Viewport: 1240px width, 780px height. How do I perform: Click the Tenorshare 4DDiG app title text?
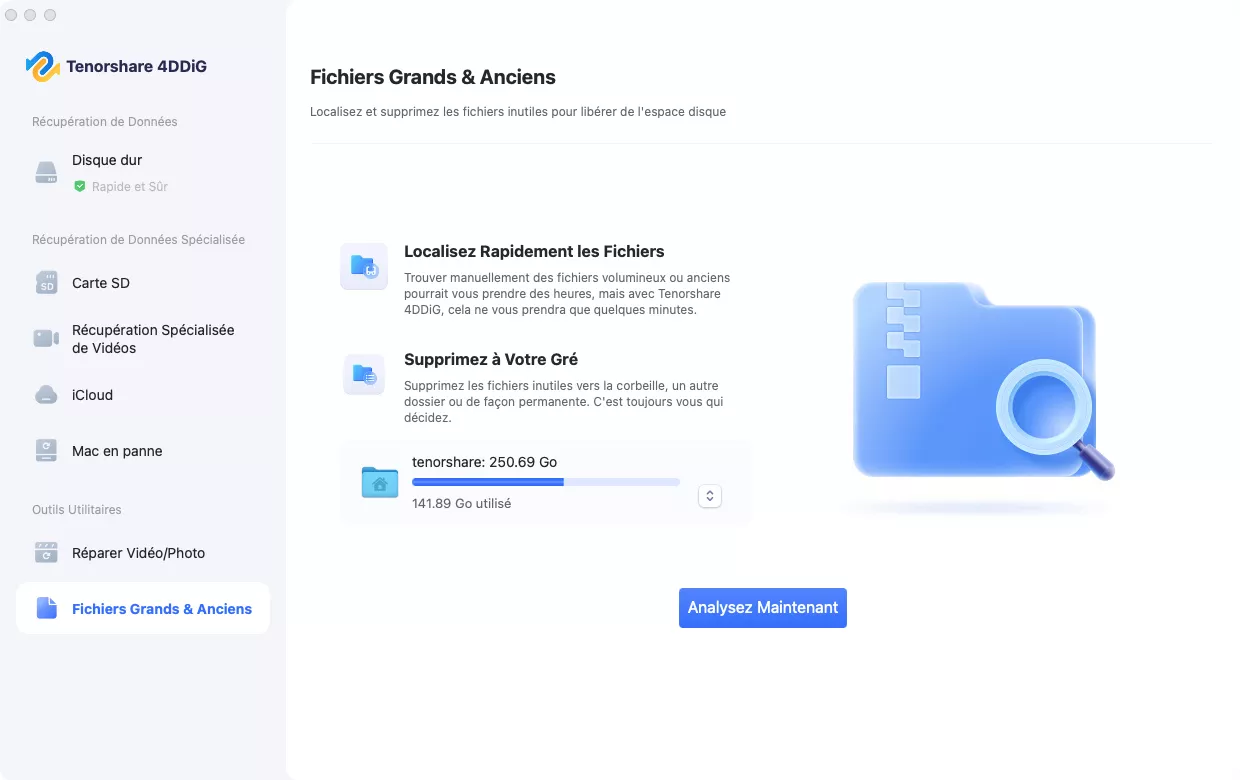137,67
